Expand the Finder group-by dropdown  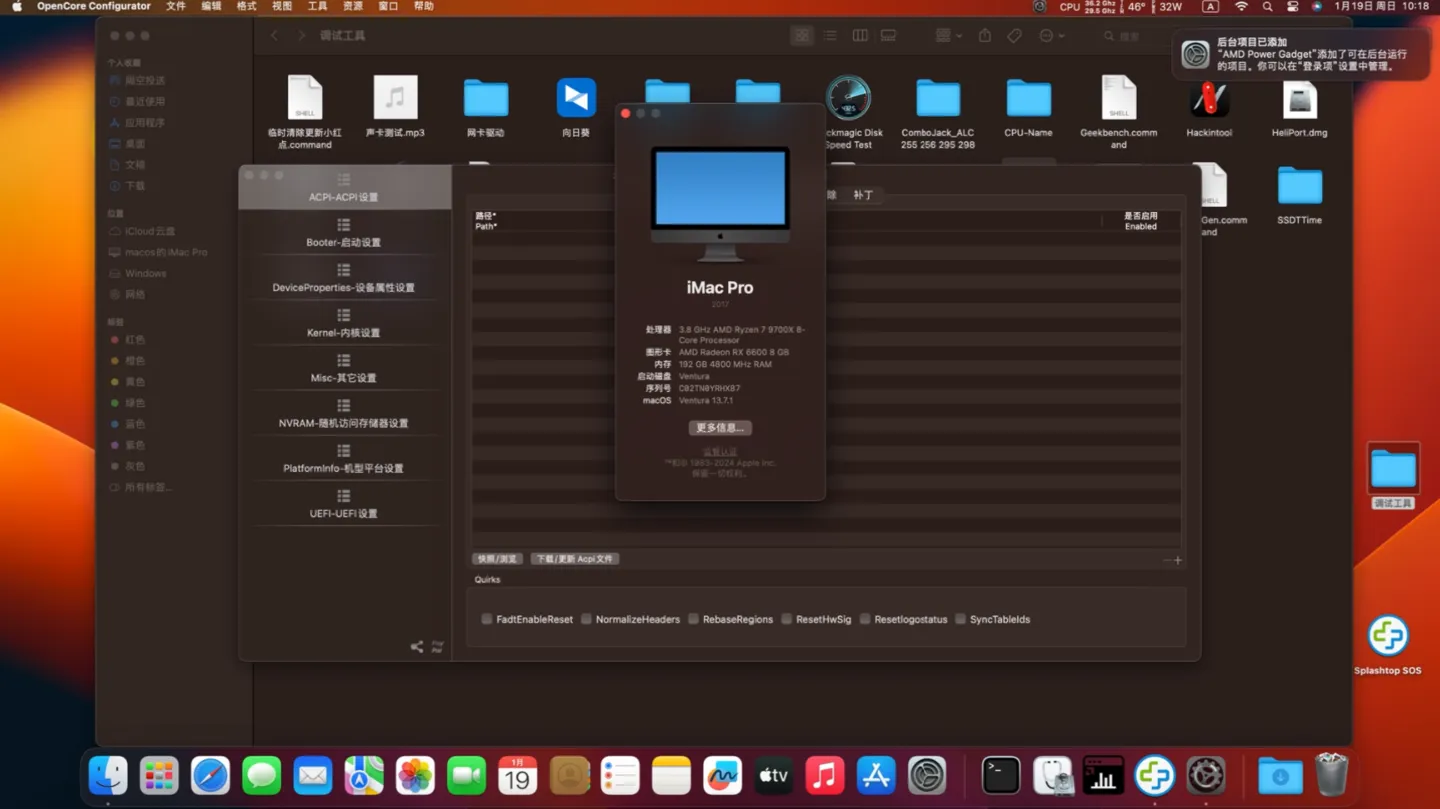pos(948,36)
